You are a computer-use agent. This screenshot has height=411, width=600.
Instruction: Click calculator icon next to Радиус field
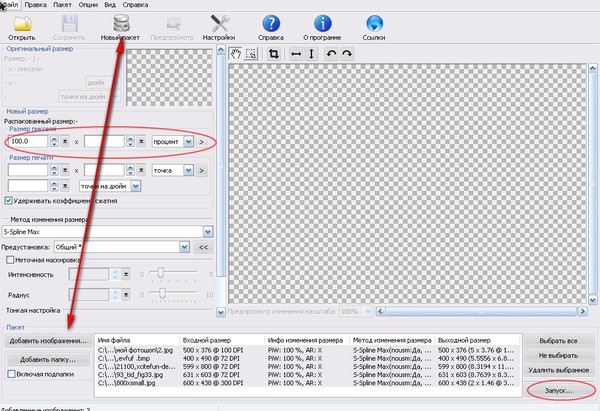[x=126, y=295]
